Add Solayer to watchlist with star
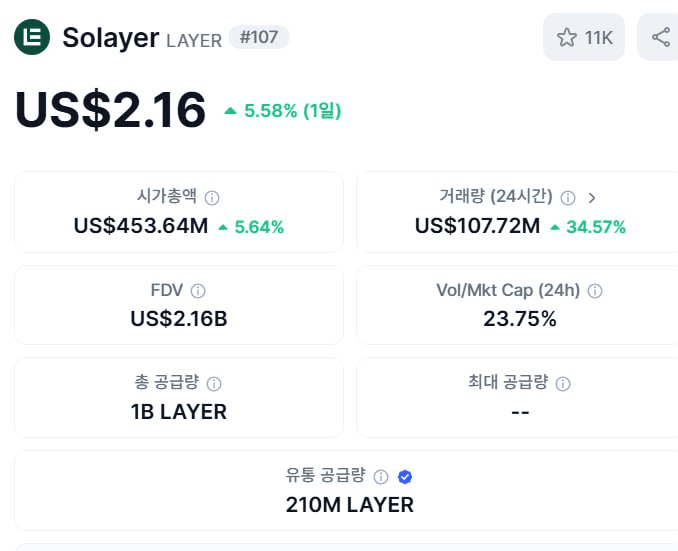Viewport: 678px width, 551px height. click(x=567, y=38)
